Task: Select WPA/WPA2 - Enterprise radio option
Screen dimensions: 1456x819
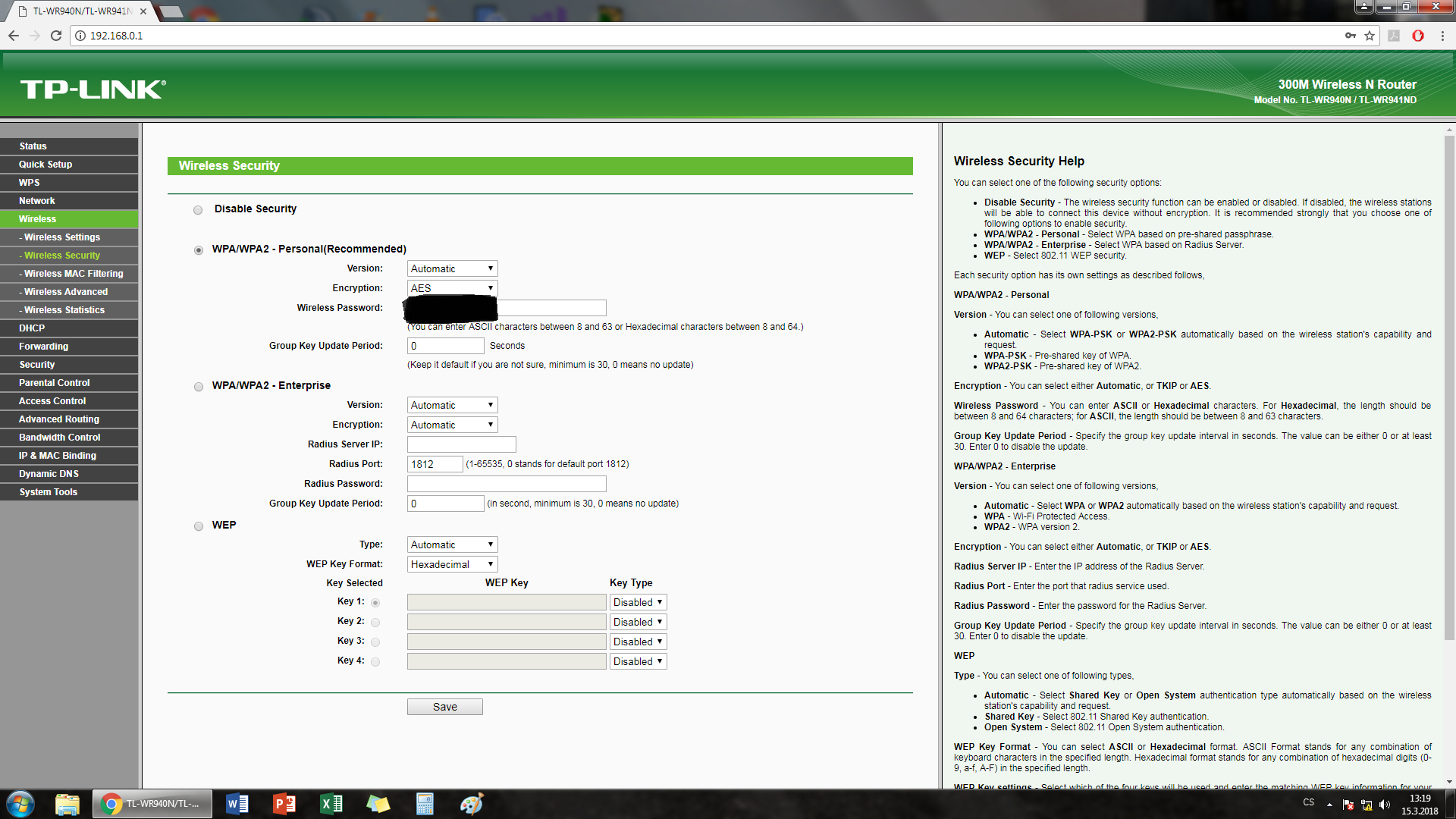Action: click(x=199, y=387)
